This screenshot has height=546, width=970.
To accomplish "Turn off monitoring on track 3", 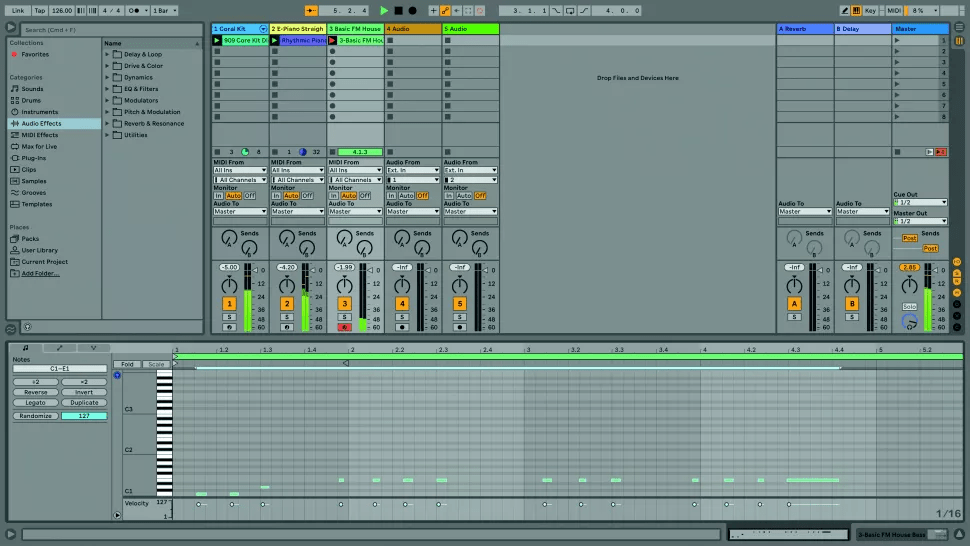I will click(x=364, y=196).
